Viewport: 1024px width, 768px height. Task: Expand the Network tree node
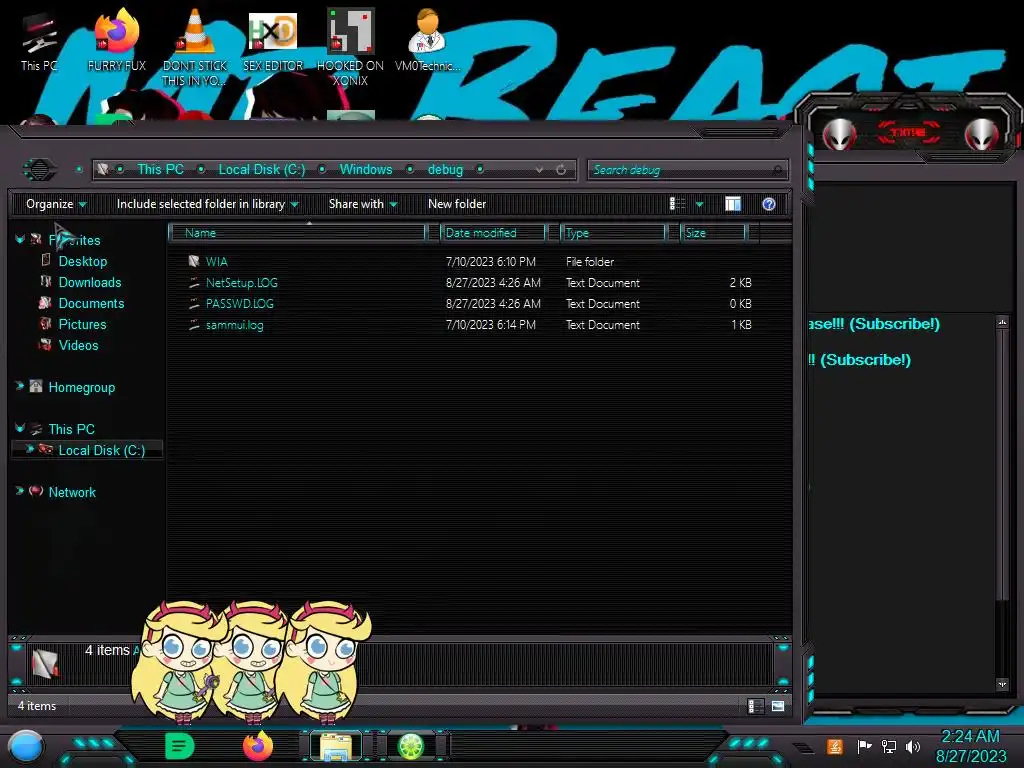coord(20,491)
